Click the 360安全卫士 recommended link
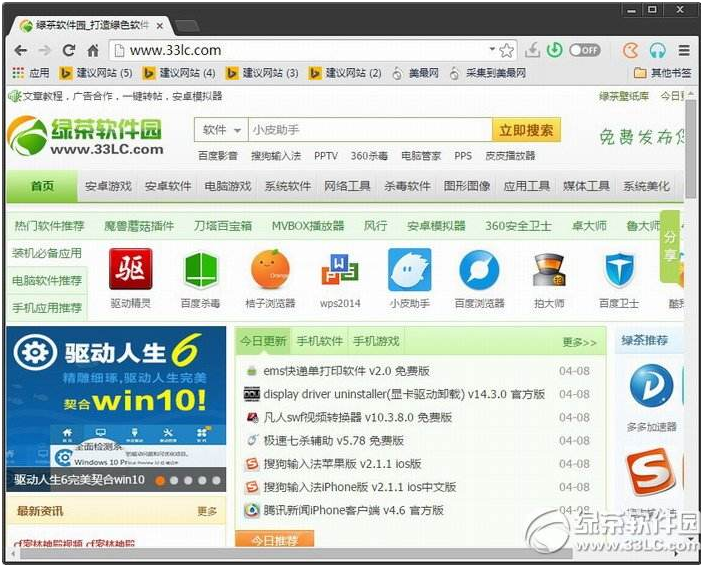This screenshot has width=701, height=565. pos(518,226)
